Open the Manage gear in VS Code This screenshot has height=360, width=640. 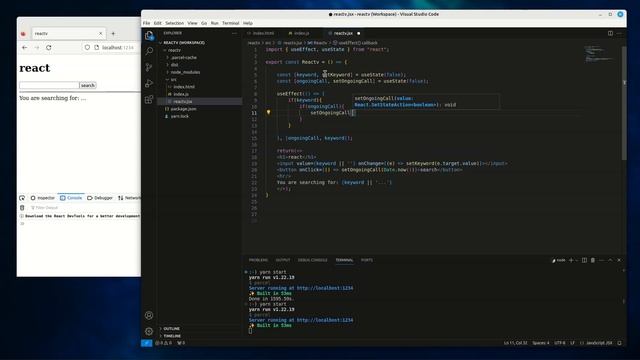point(149,331)
